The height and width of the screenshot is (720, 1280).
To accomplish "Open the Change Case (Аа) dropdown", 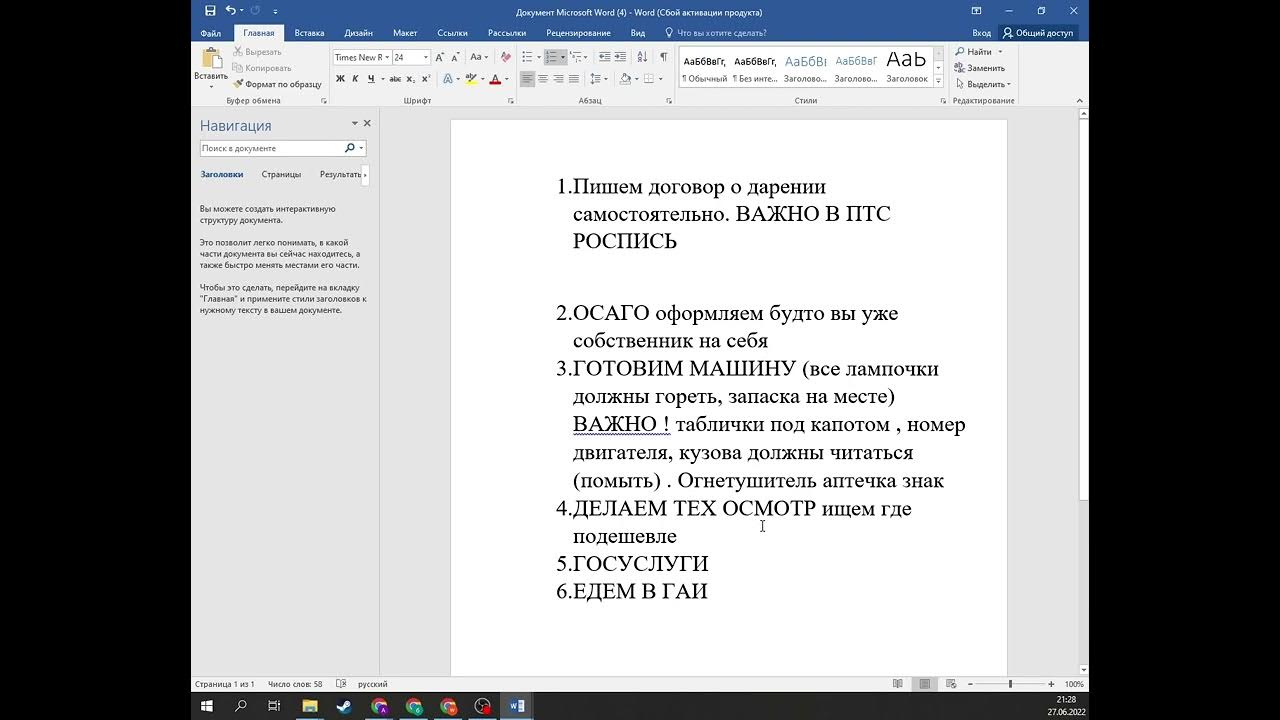I will [480, 57].
